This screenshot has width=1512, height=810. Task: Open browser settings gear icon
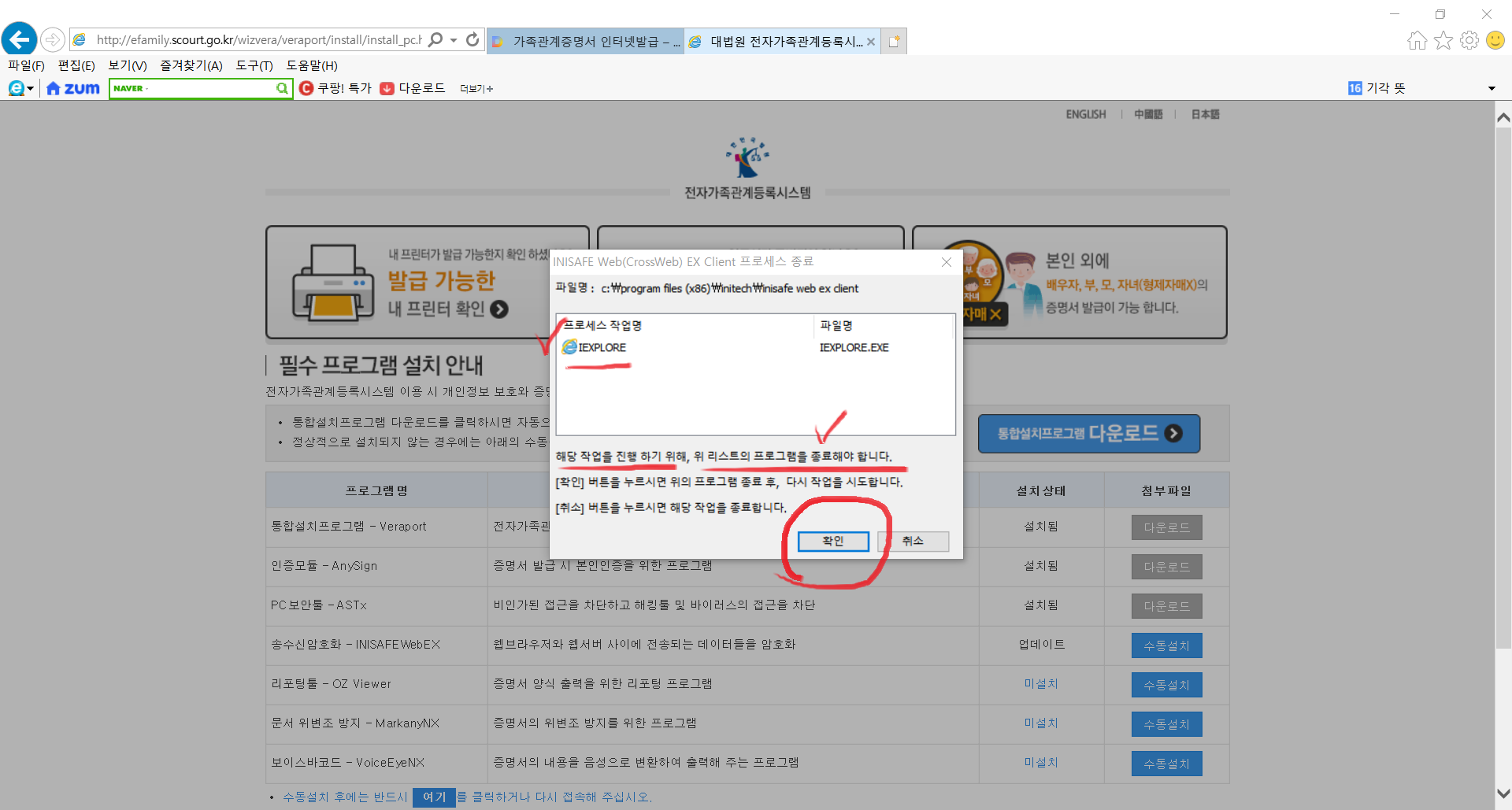point(1469,40)
